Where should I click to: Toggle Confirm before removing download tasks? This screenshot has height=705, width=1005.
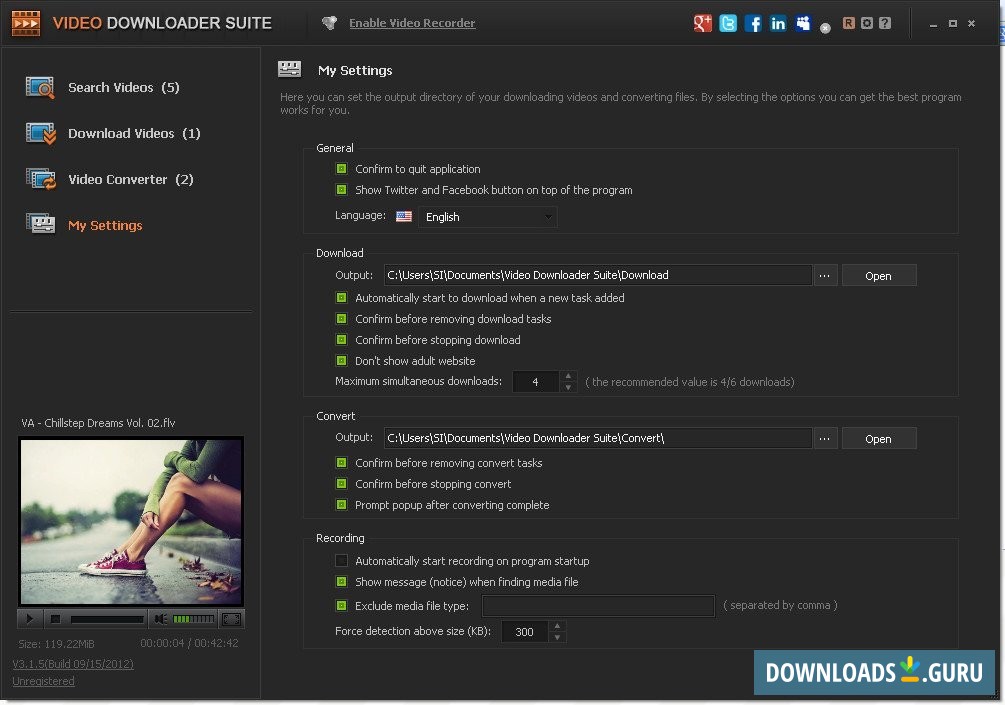(342, 319)
